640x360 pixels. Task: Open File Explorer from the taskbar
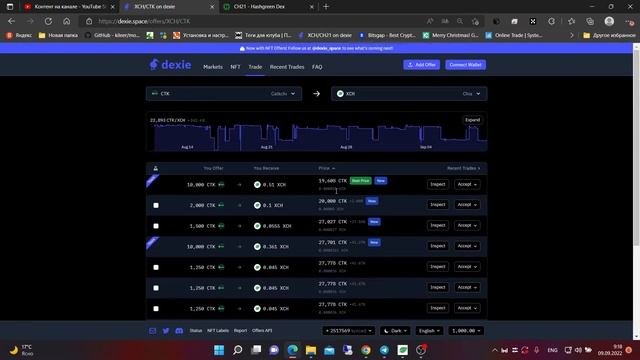click(311, 350)
